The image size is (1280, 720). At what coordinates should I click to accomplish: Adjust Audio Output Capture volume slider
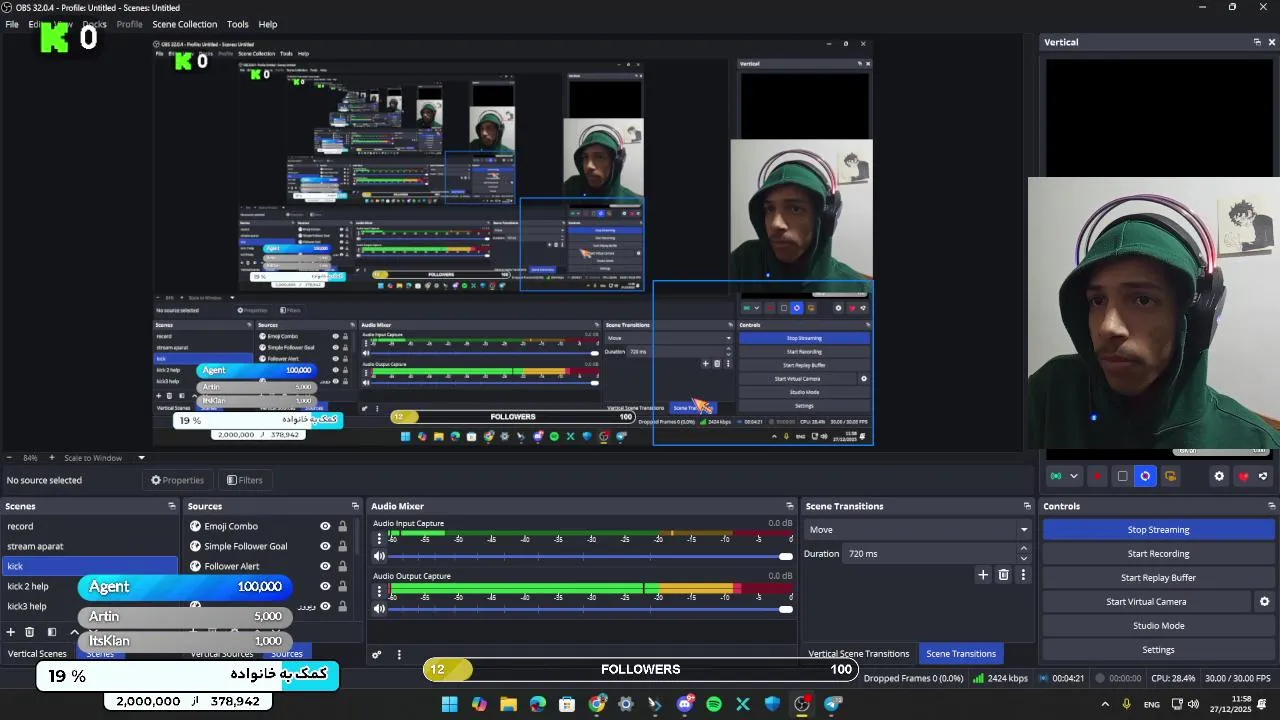pyautogui.click(x=590, y=608)
